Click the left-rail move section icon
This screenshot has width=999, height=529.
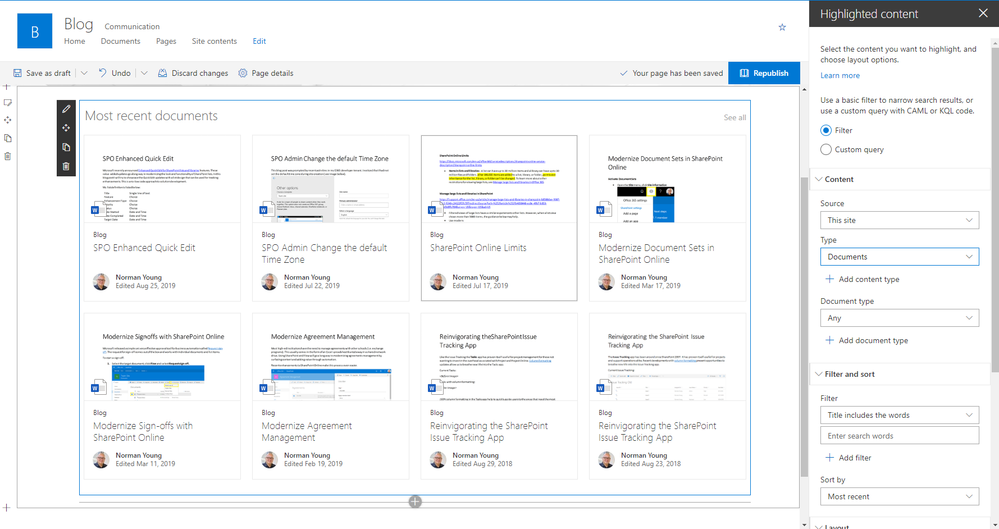pyautogui.click(x=8, y=120)
